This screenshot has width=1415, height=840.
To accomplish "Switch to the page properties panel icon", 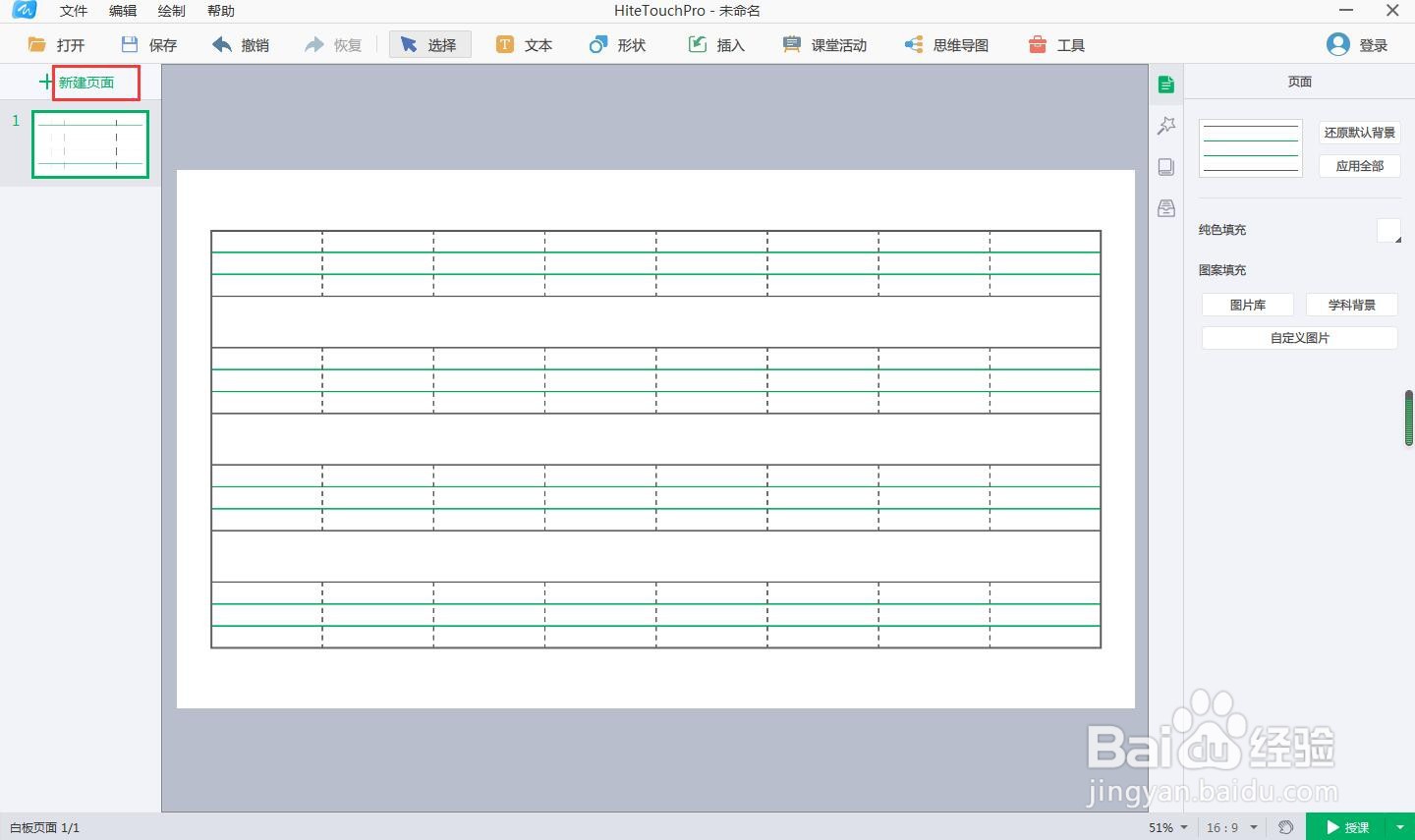I will [x=1166, y=85].
